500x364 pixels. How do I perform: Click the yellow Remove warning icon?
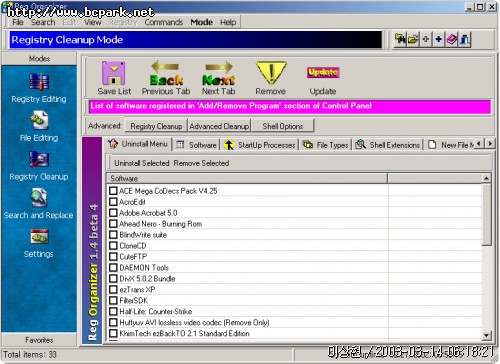coord(271,72)
